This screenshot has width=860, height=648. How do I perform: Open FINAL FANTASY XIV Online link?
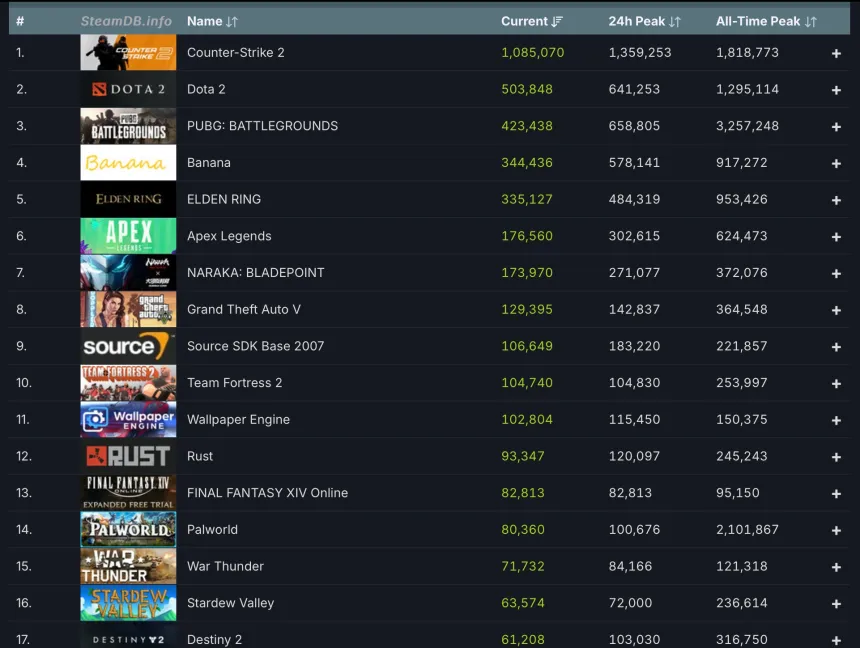point(267,493)
